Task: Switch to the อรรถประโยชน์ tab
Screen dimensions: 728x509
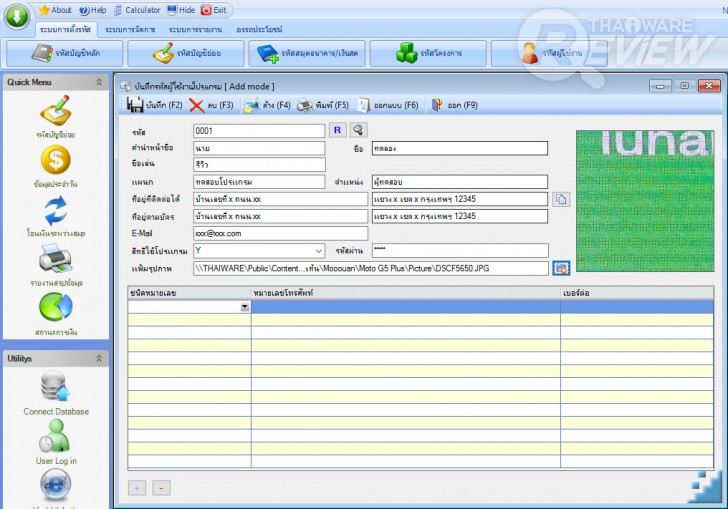Action: 260,29
